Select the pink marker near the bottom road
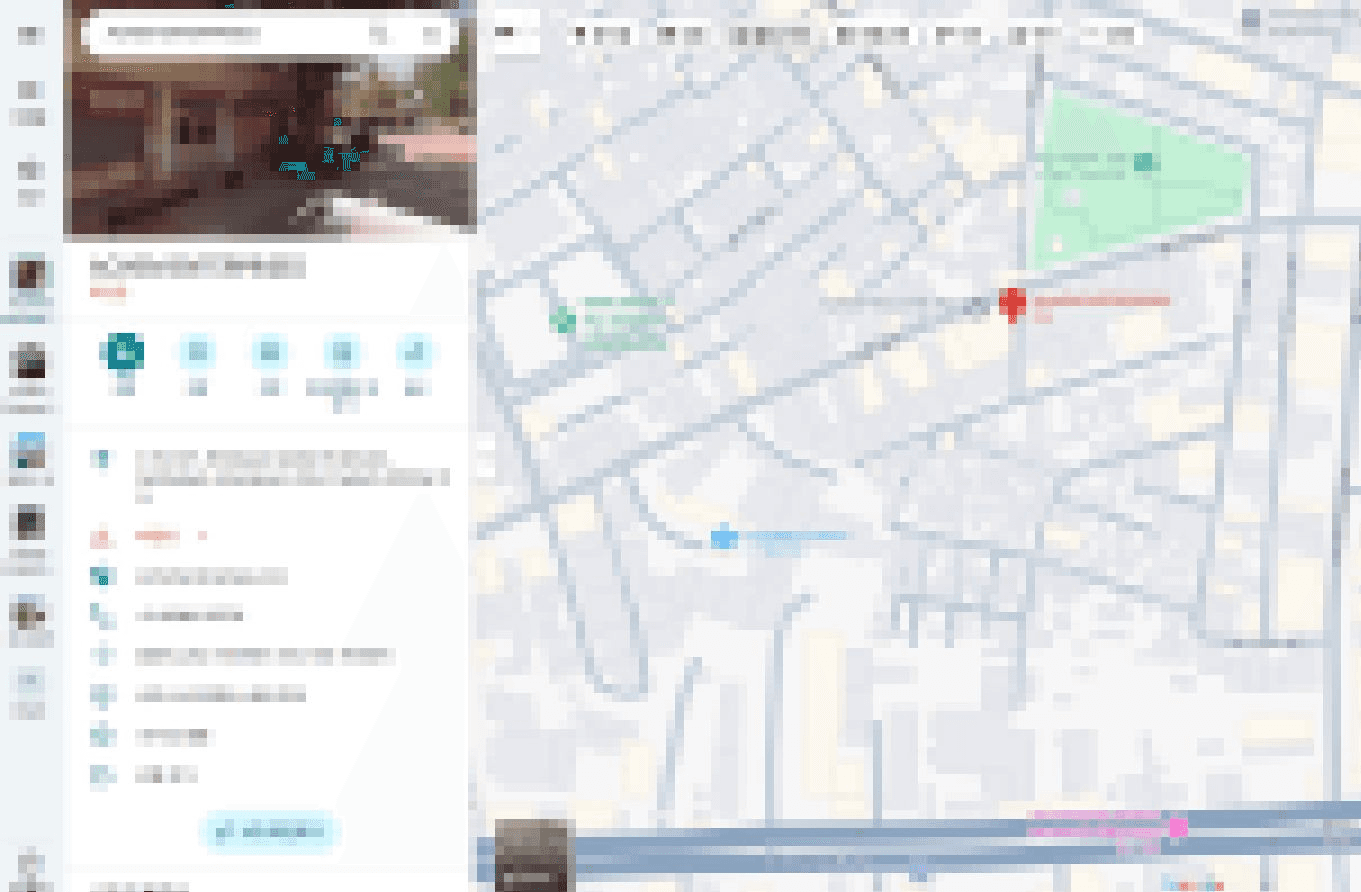Viewport: 1361px width, 892px height. [1178, 828]
